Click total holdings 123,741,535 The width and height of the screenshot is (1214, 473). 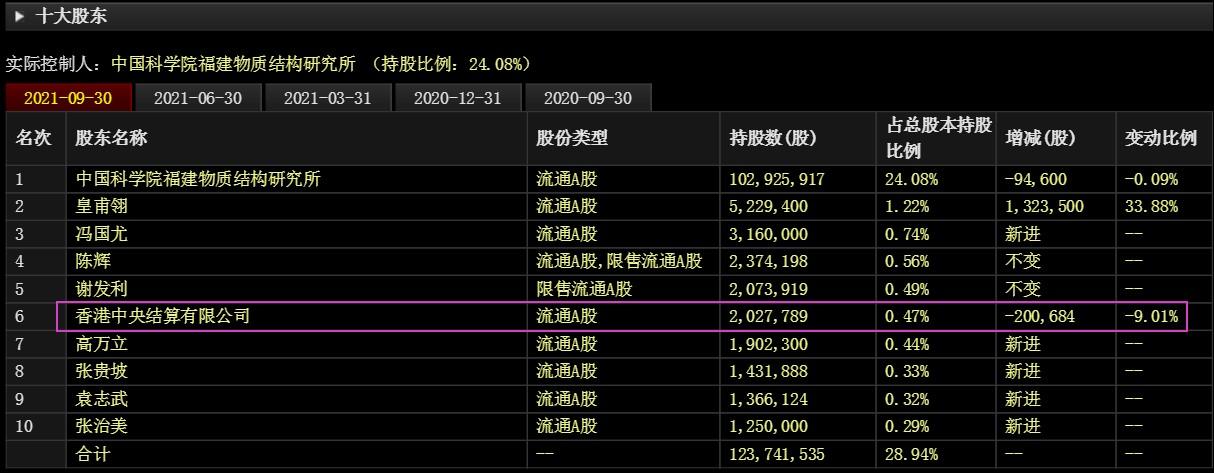click(x=776, y=454)
